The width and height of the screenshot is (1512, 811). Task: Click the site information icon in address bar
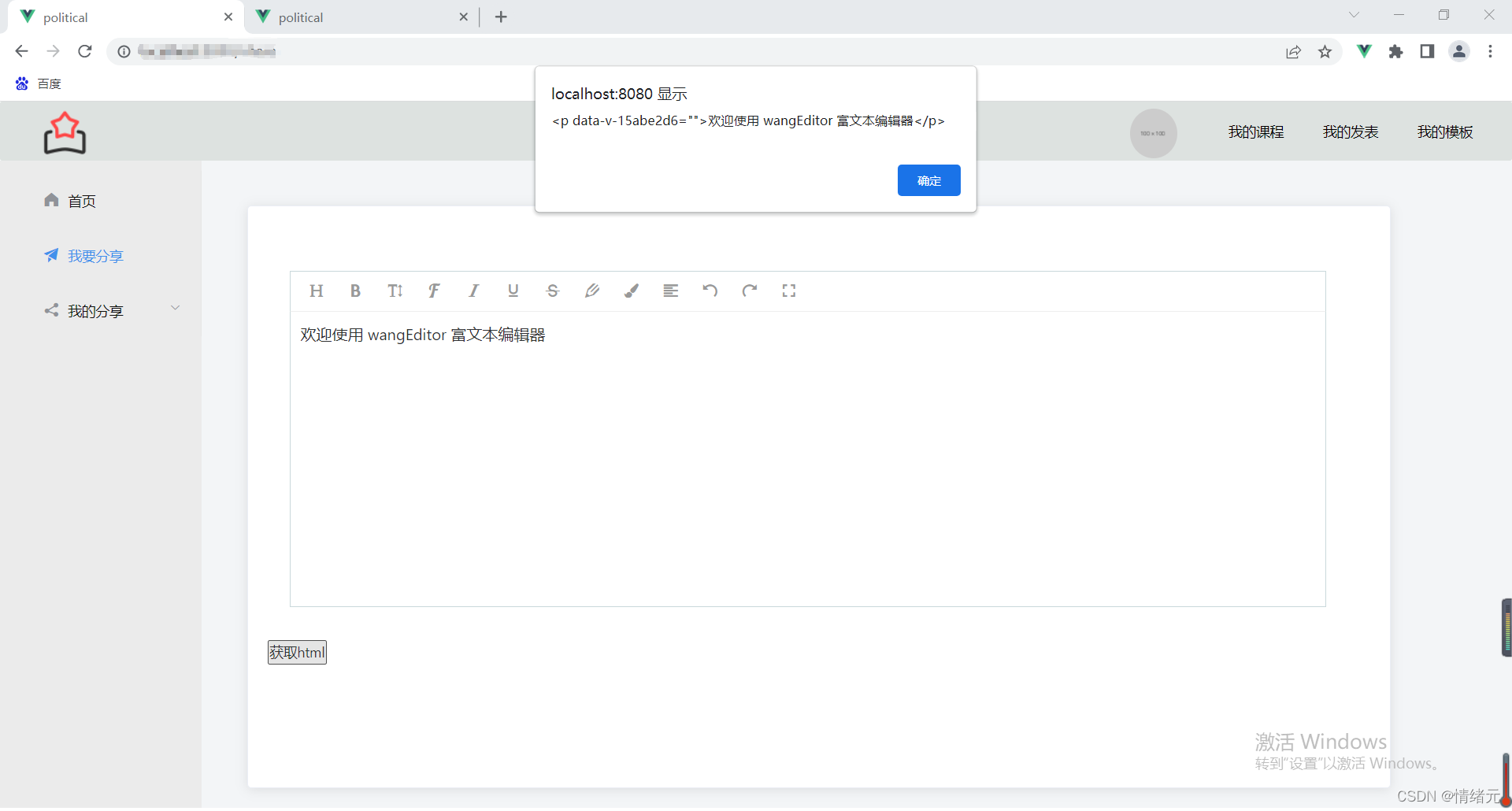click(124, 51)
